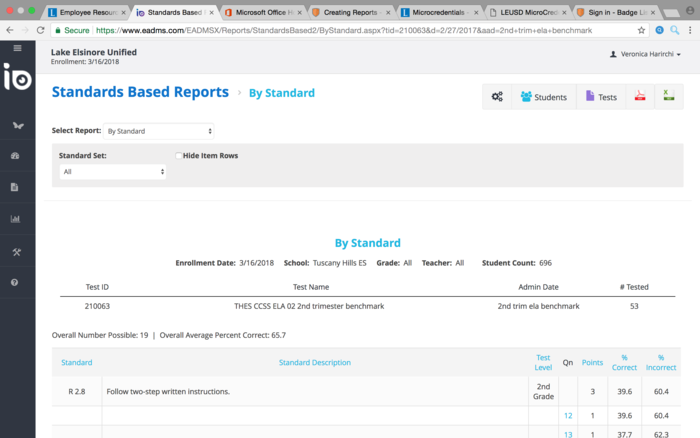
Task: Click the tools wrench sidebar icon
Action: tap(15, 251)
